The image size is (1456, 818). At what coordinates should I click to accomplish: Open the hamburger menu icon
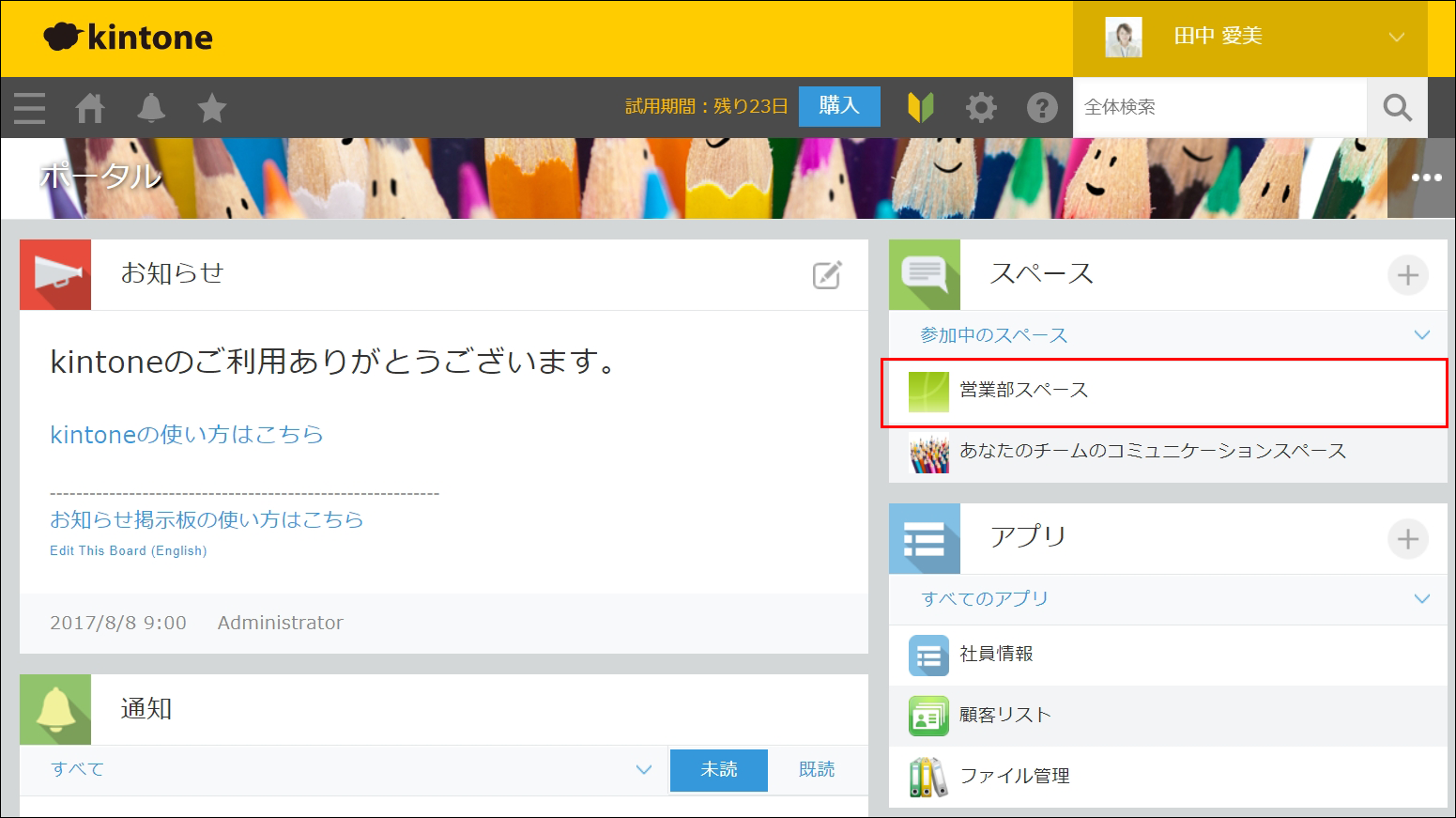pos(30,108)
